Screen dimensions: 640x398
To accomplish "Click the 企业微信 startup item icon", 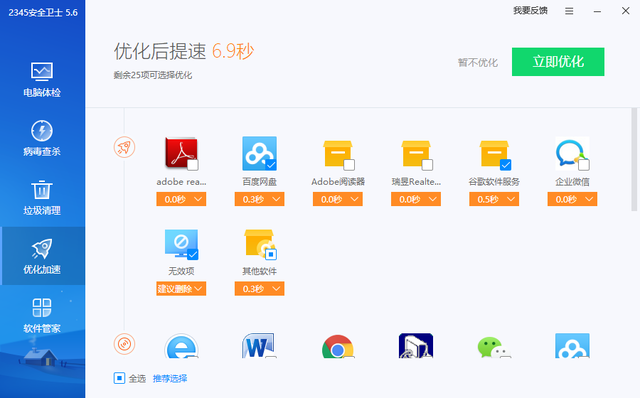I will [x=572, y=153].
